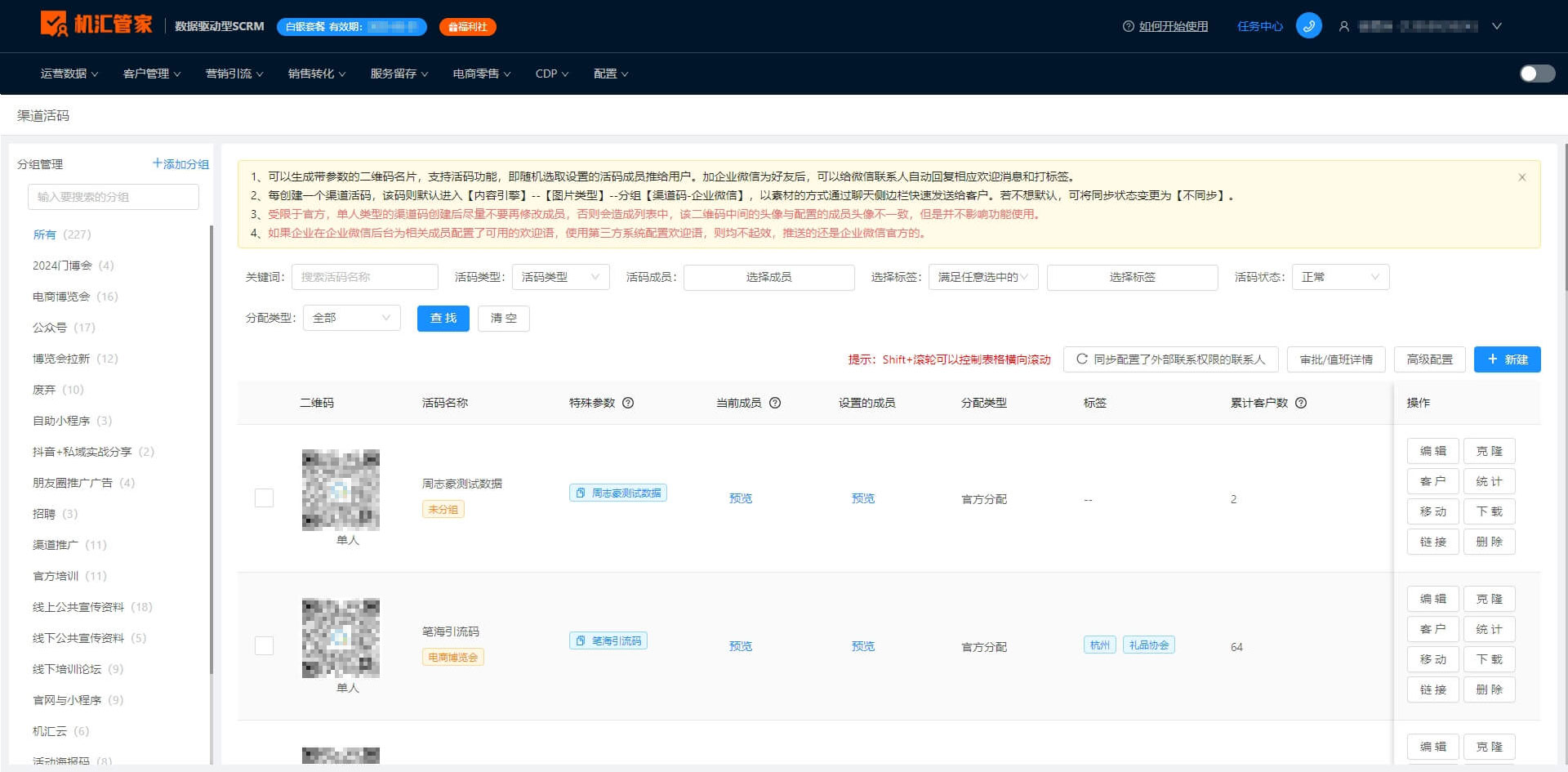Click the user account avatar icon

click(1343, 26)
